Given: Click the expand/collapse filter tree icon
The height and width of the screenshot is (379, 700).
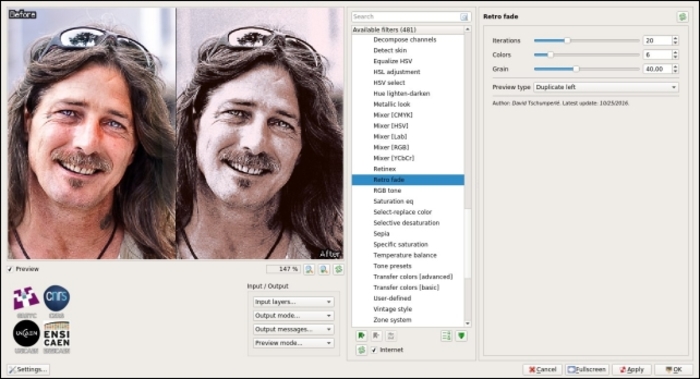Looking at the screenshot, I should pyautogui.click(x=446, y=336).
